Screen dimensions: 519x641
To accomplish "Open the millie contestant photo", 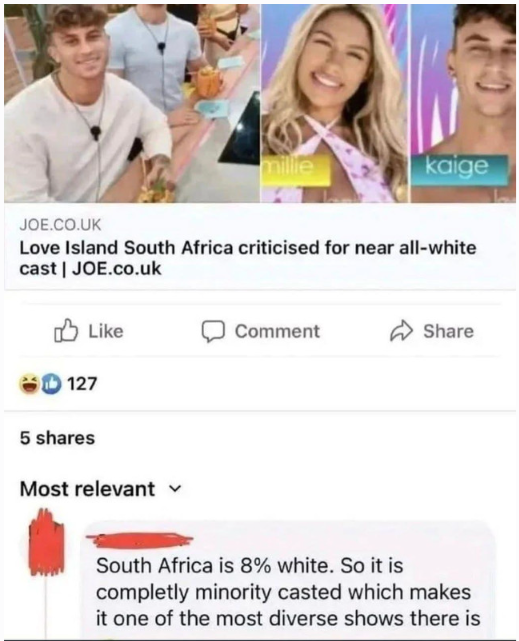I will click(335, 103).
